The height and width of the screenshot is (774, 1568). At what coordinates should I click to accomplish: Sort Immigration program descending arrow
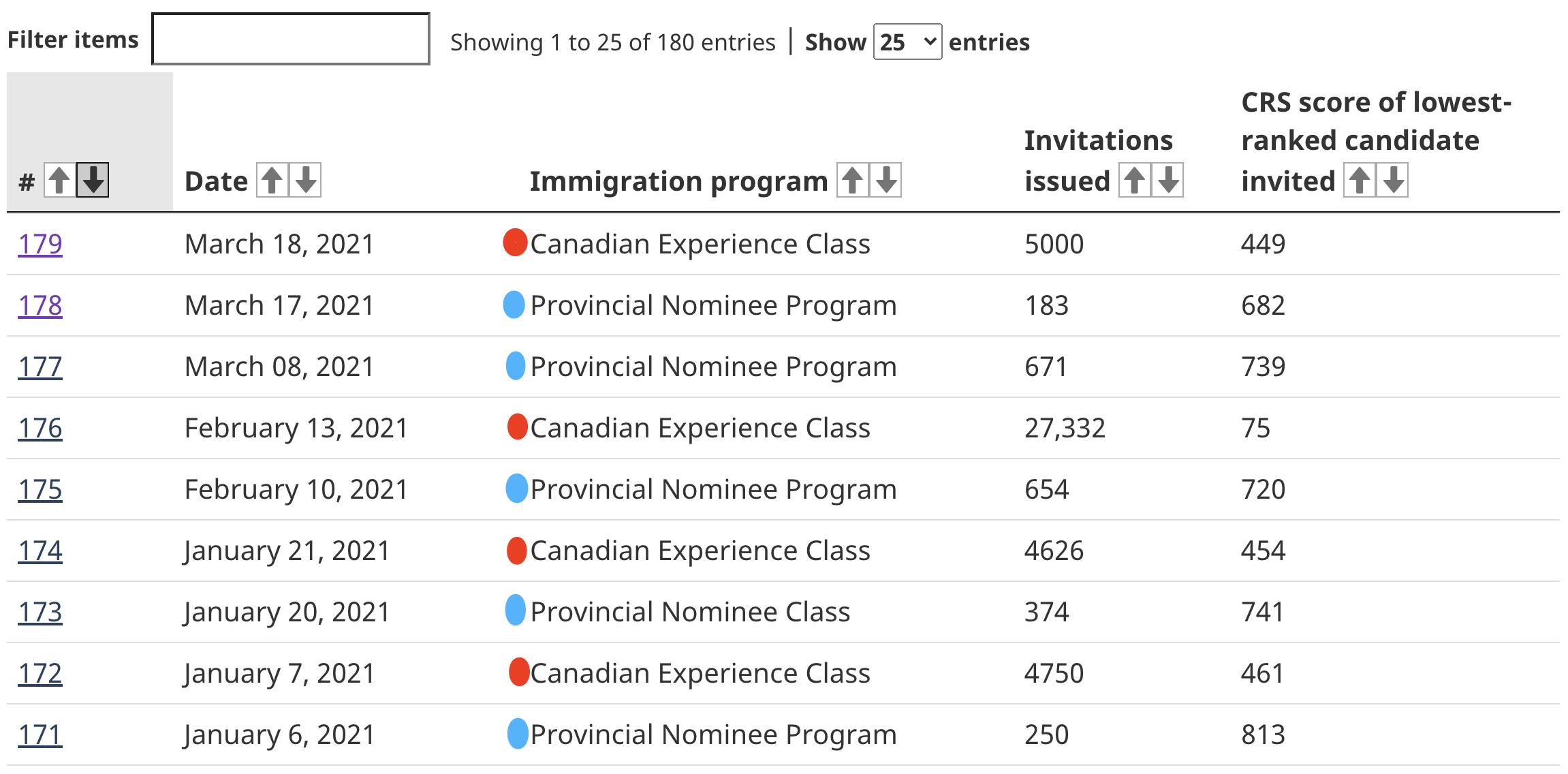point(885,181)
